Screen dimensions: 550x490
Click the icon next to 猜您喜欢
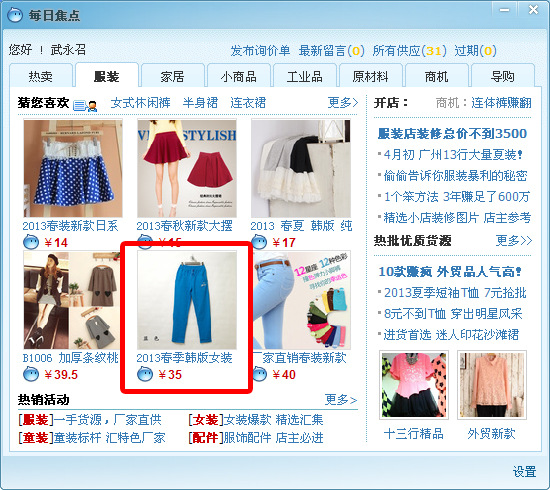coord(85,105)
